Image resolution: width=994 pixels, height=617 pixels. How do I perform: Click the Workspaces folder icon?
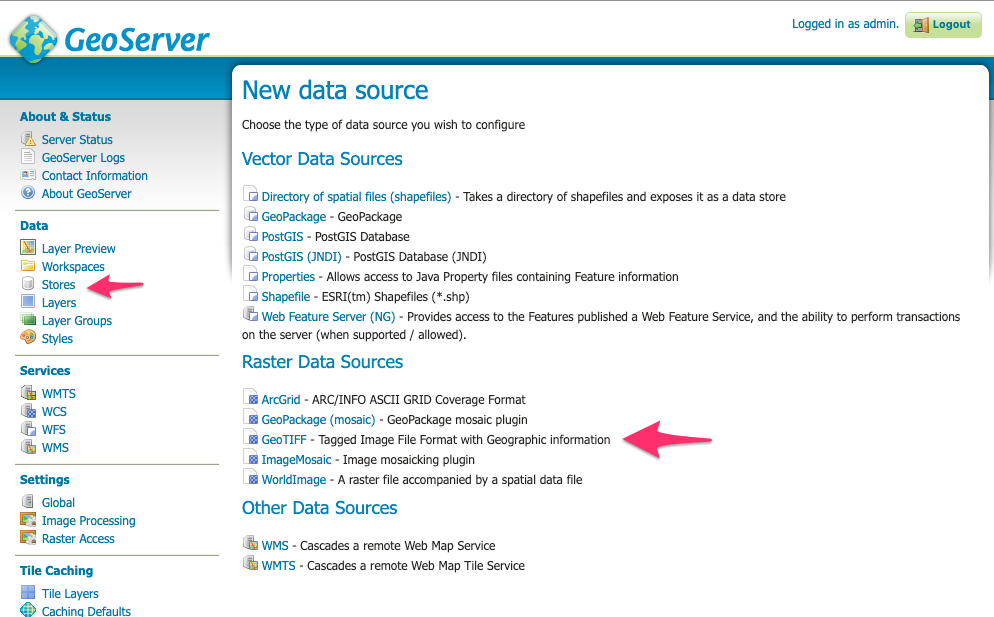pyautogui.click(x=28, y=266)
